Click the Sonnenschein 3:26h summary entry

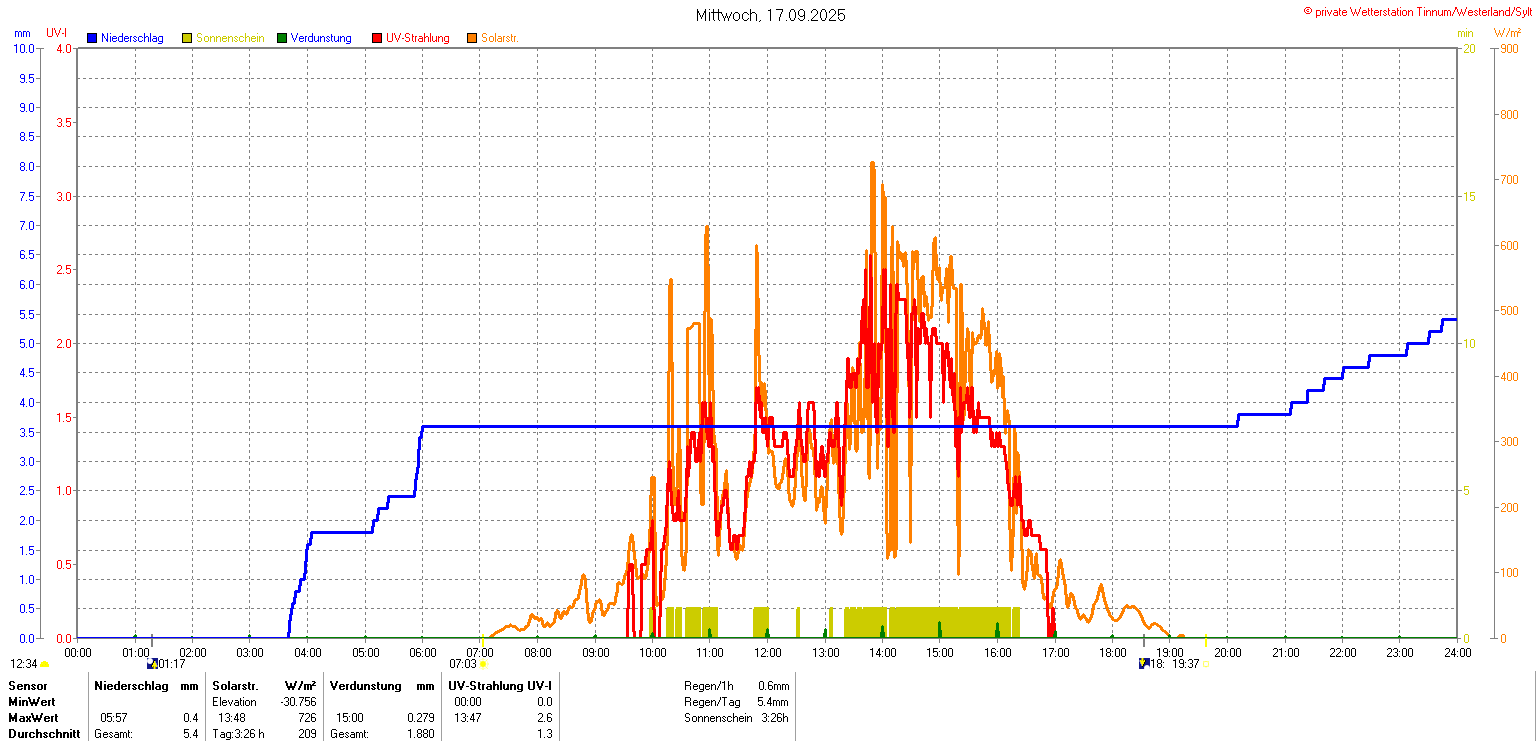736,718
